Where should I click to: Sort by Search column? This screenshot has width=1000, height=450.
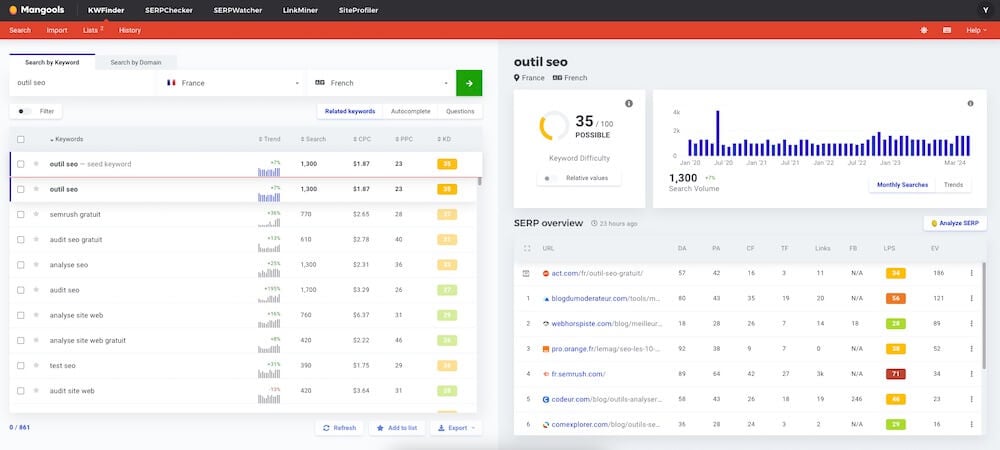tap(313, 139)
